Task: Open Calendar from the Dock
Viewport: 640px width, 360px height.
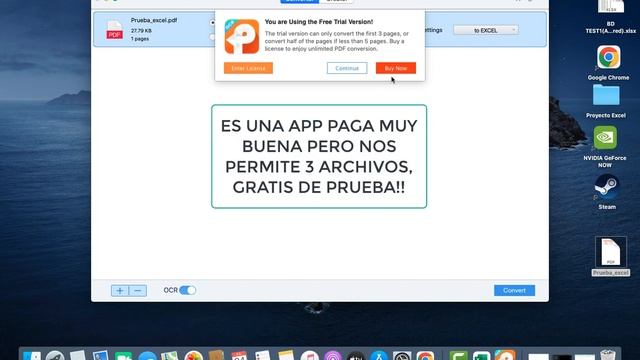Action: pos(239,355)
